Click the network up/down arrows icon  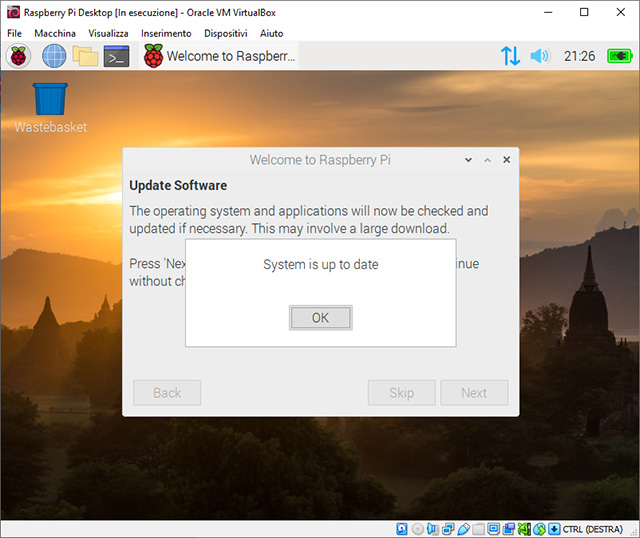(x=510, y=56)
